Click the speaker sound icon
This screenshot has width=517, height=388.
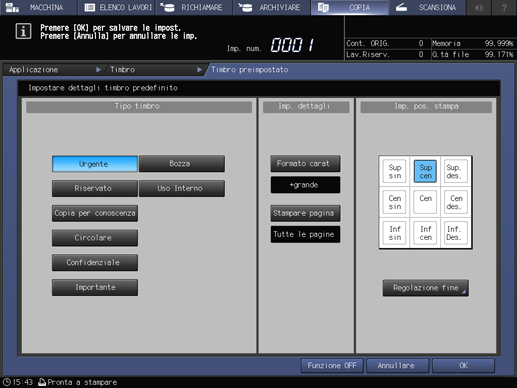click(479, 7)
